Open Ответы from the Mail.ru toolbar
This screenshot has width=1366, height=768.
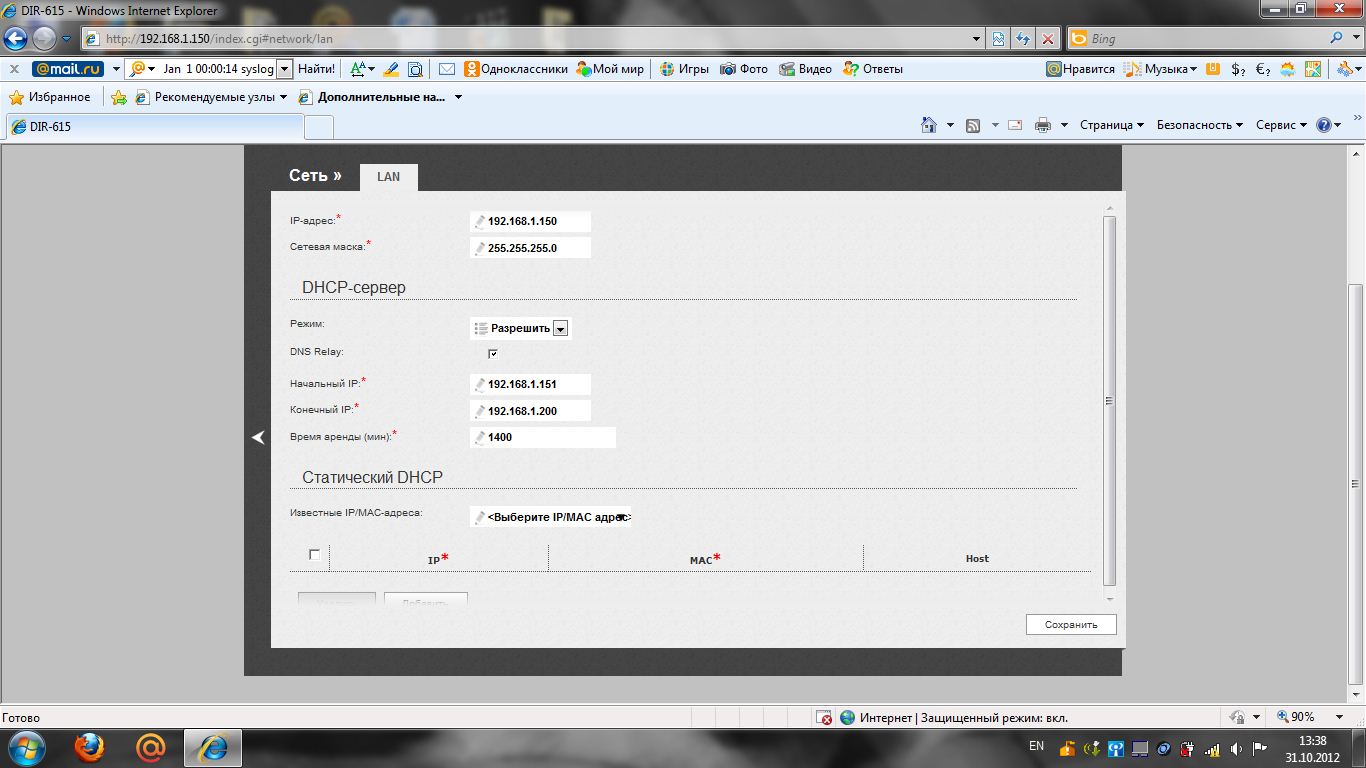pyautogui.click(x=873, y=69)
